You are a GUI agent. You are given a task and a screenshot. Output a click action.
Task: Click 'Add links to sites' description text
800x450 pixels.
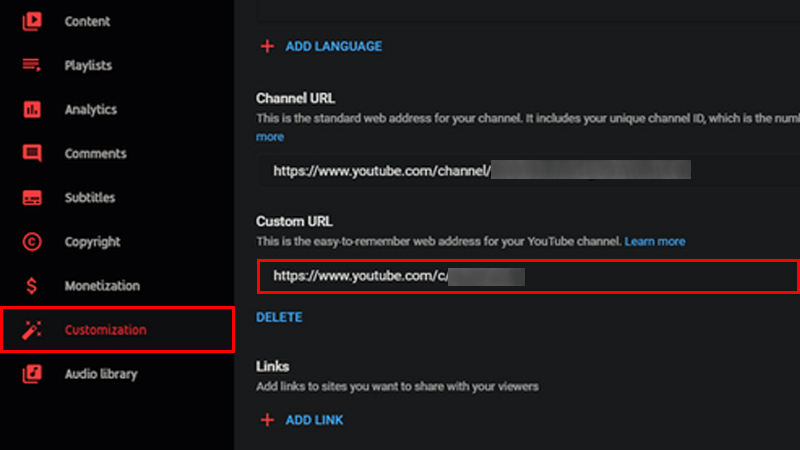coord(397,386)
